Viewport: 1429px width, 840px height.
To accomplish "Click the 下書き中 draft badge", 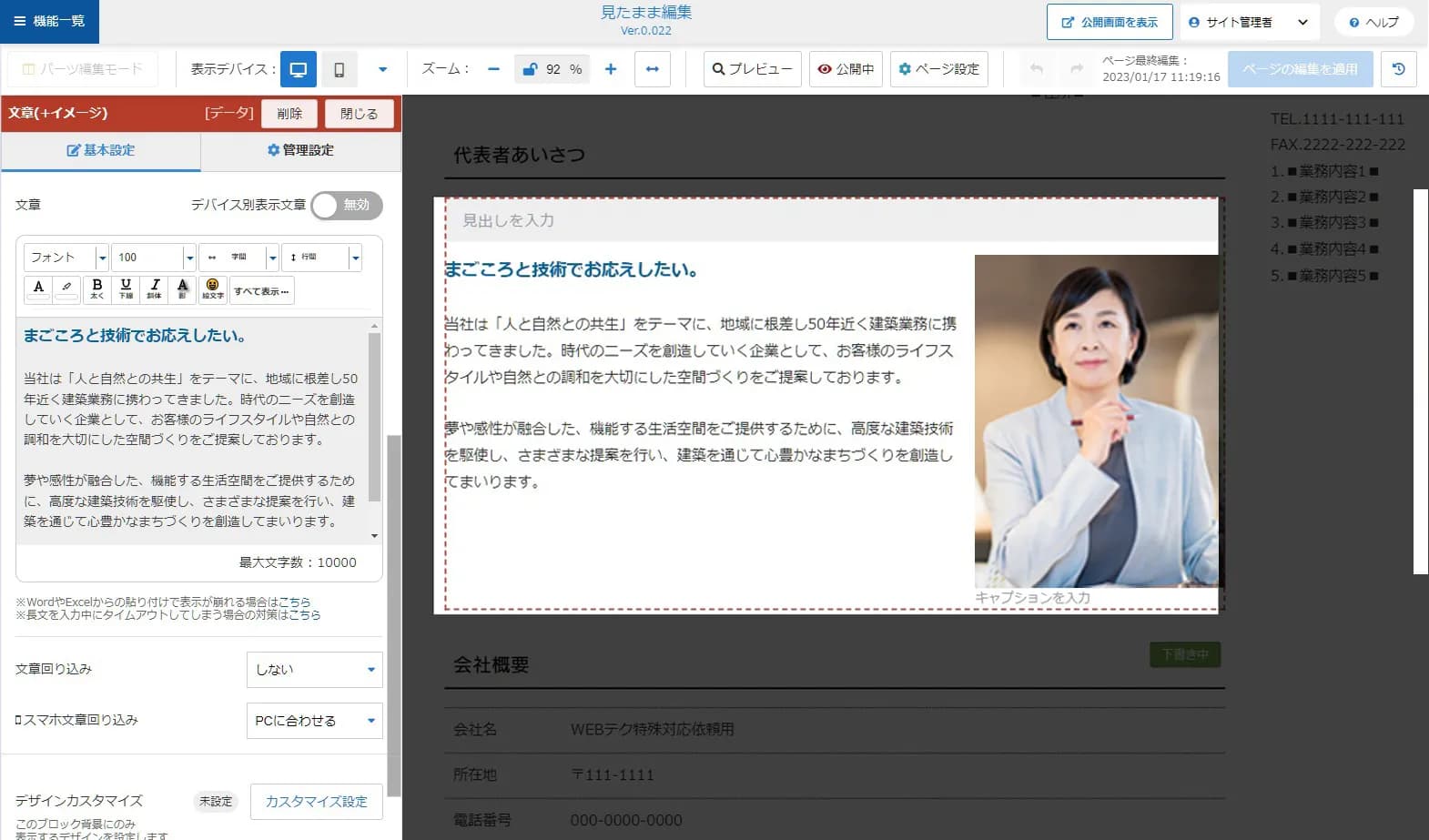I will (x=1185, y=654).
